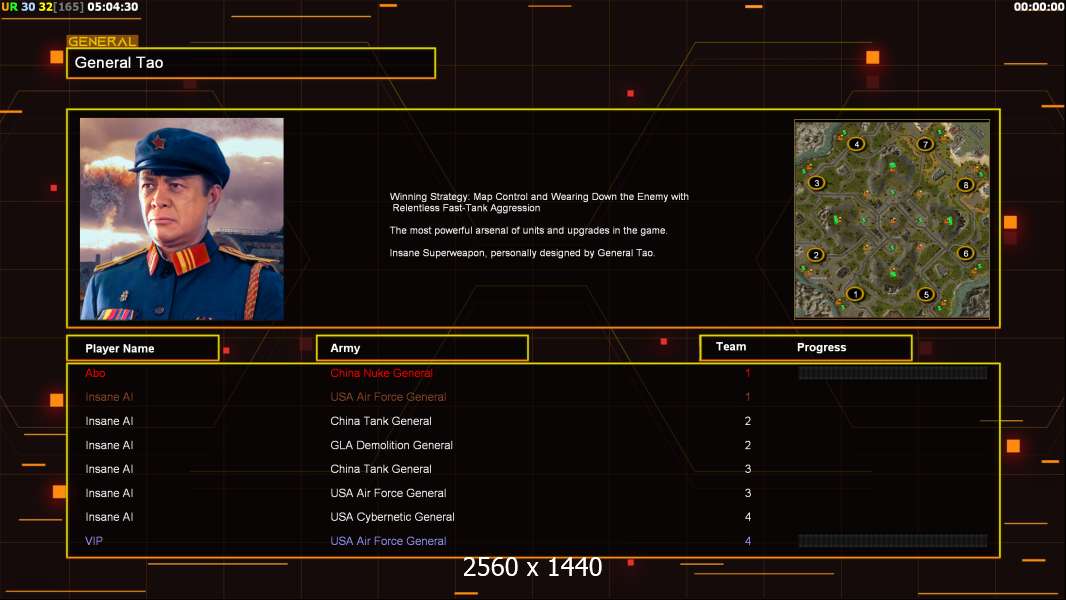Click the 05:04:30 clock at top left

tap(113, 7)
